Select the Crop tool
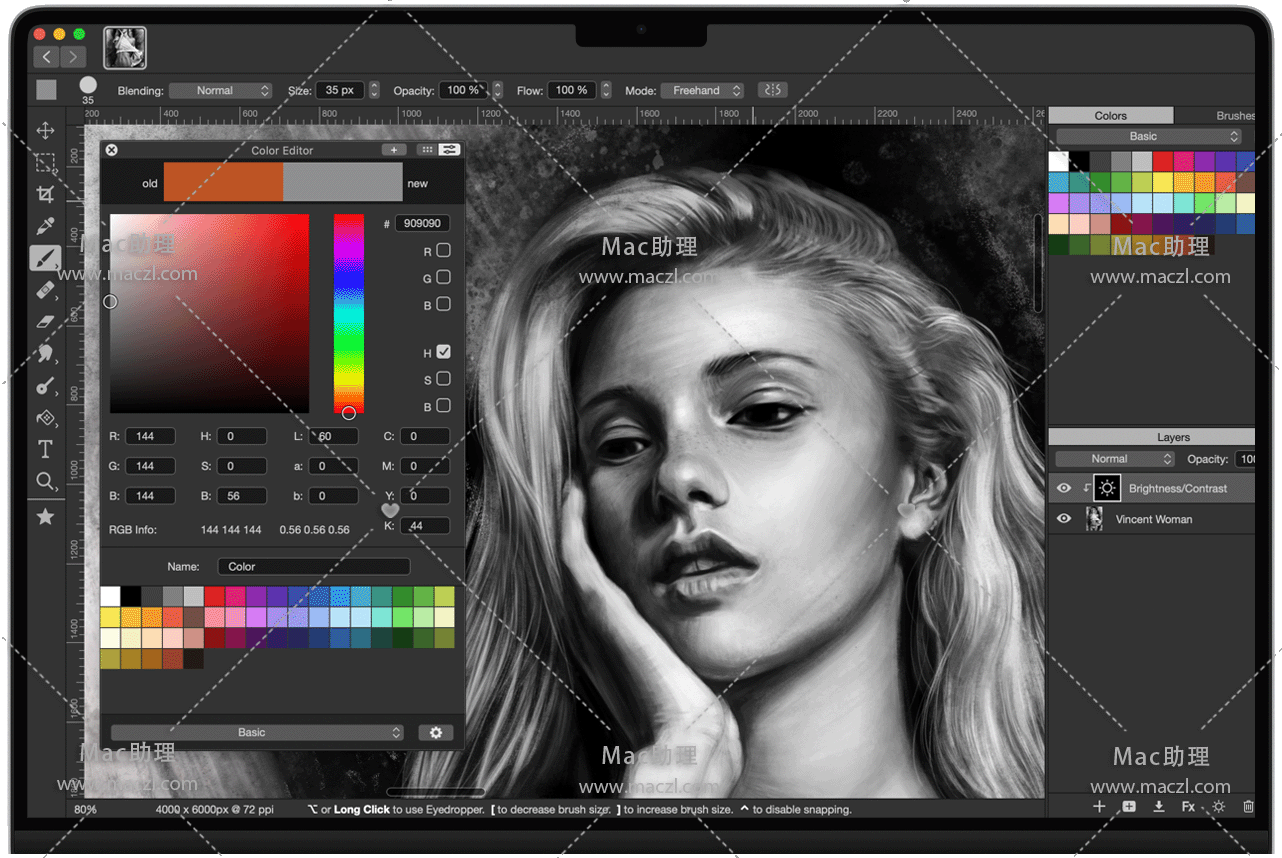This screenshot has width=1282, height=858. [x=45, y=195]
